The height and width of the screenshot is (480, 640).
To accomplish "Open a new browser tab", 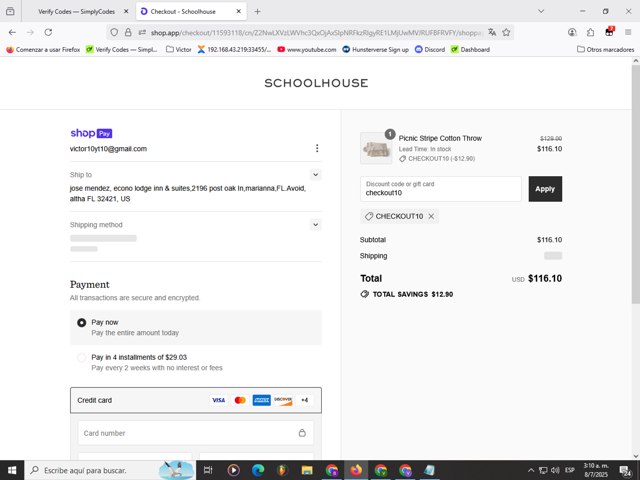I will (257, 11).
